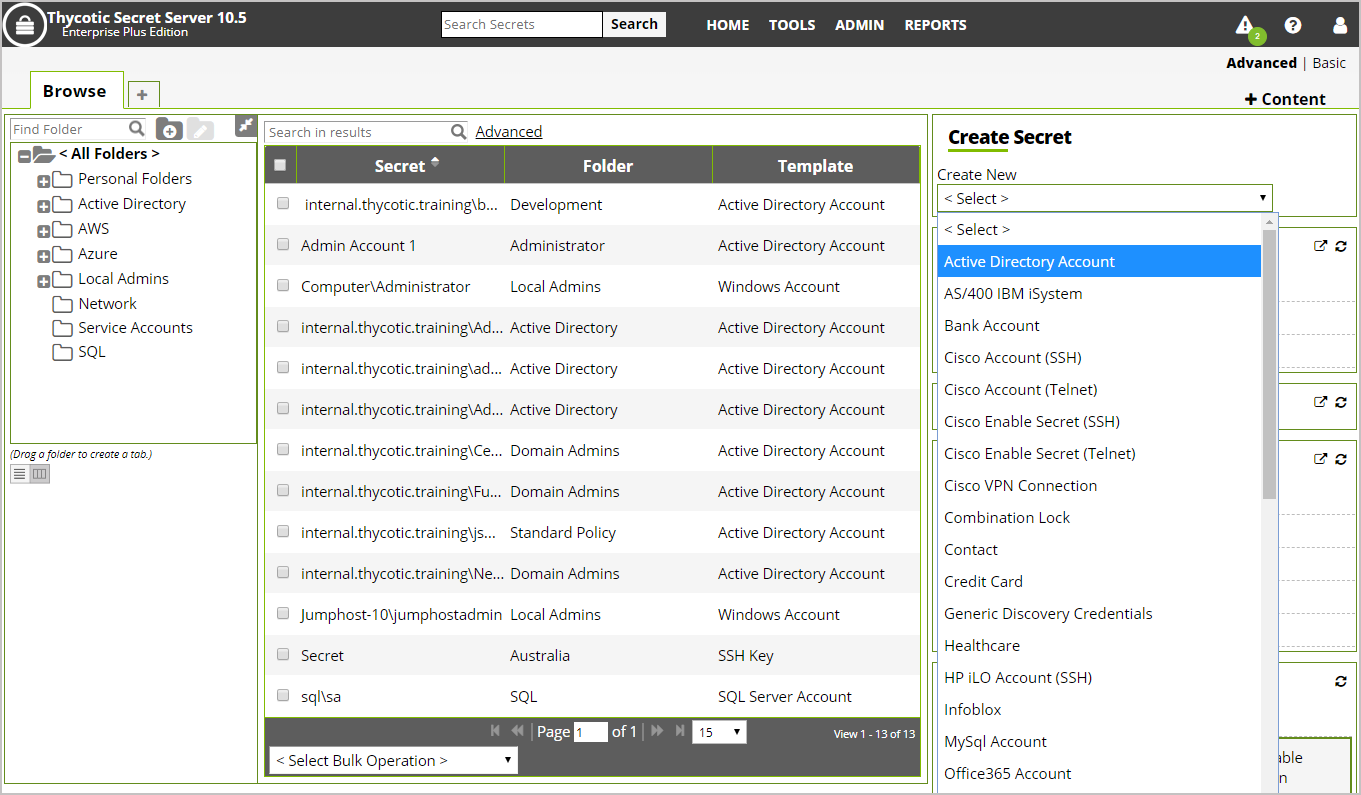The height and width of the screenshot is (795, 1361).
Task: Expand the AWS folder node
Action: (43, 231)
